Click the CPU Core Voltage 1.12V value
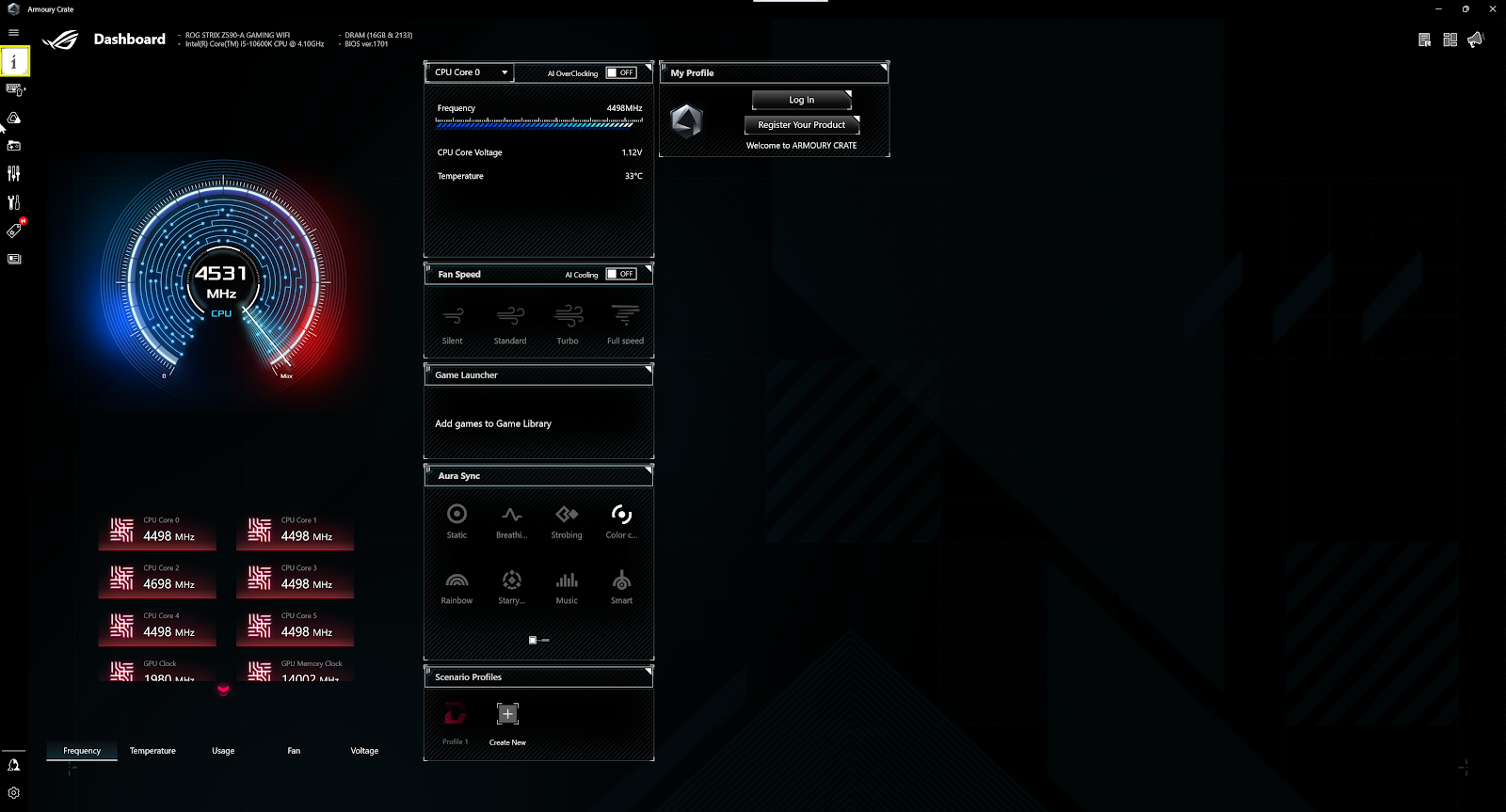This screenshot has width=1506, height=812. (632, 152)
